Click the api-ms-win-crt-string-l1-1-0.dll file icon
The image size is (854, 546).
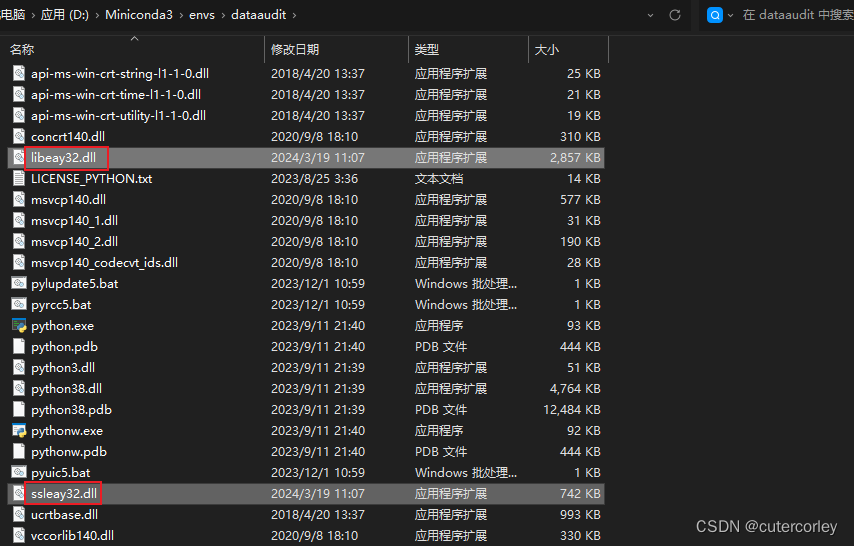click(x=19, y=74)
